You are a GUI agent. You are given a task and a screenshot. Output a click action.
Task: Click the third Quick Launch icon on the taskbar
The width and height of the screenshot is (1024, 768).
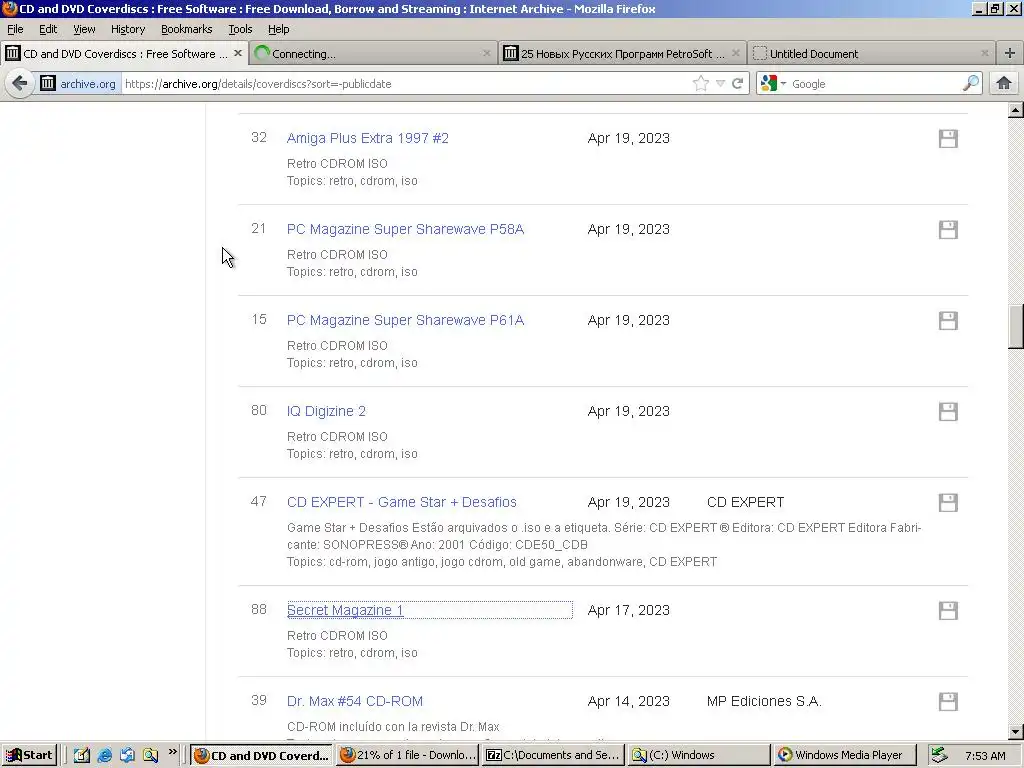coord(127,756)
